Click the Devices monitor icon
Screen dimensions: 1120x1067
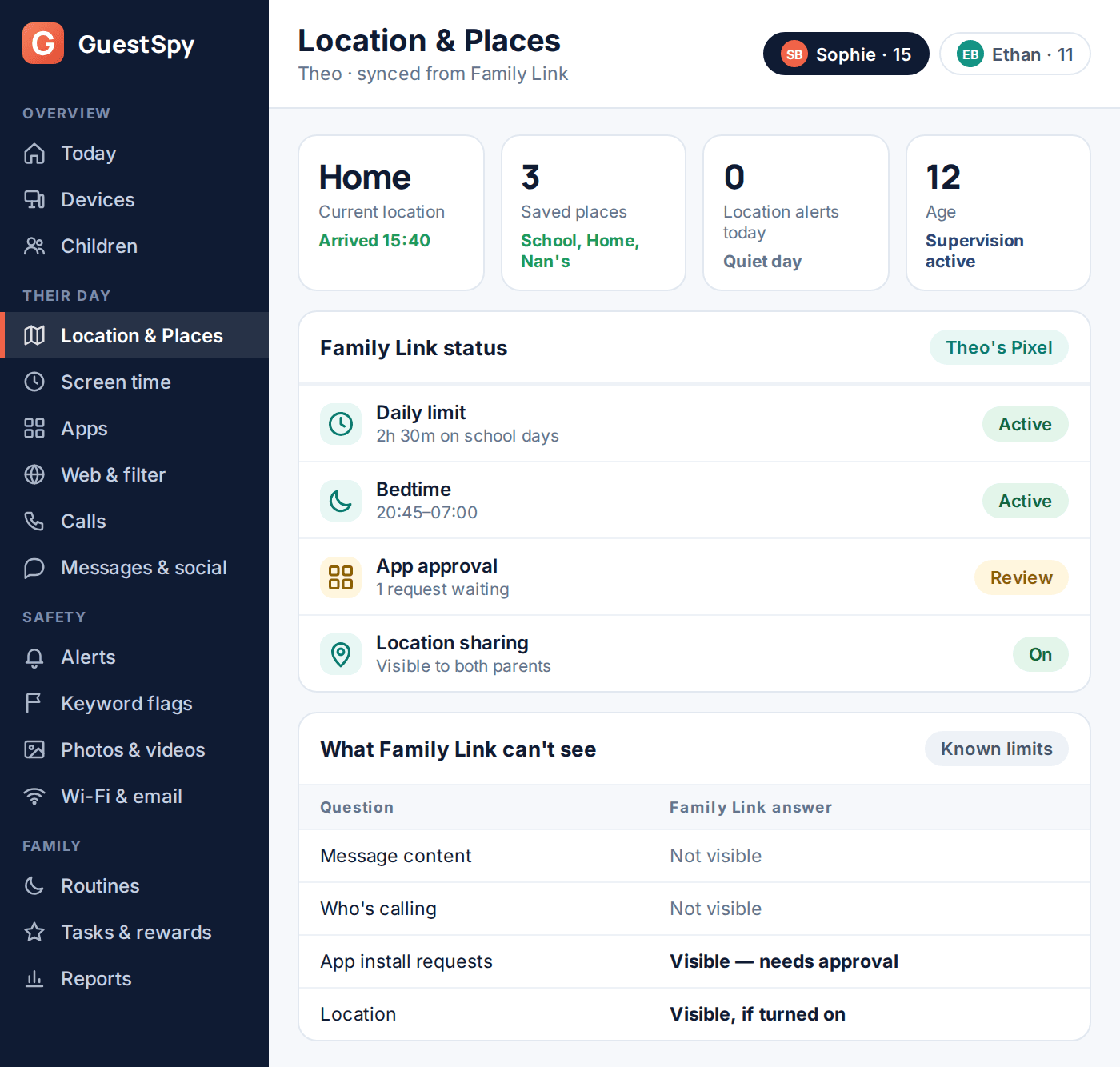pyautogui.click(x=34, y=199)
